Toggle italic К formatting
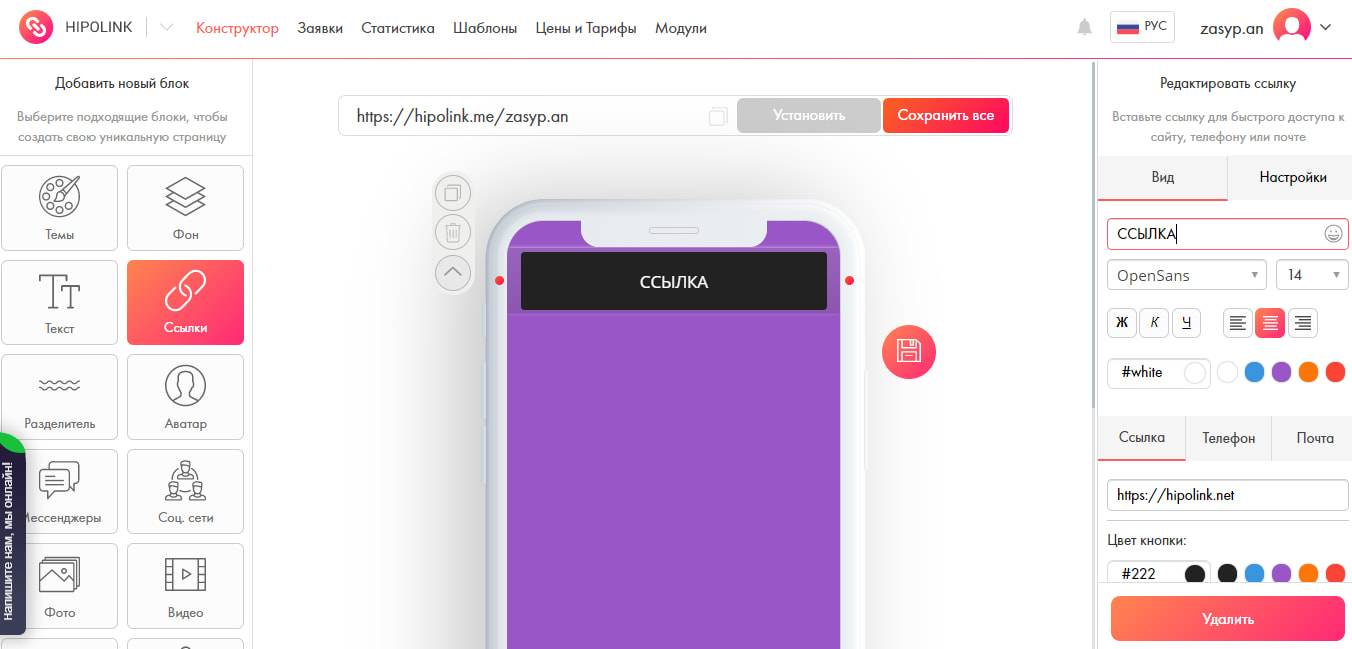This screenshot has width=1352, height=649. (x=1154, y=322)
